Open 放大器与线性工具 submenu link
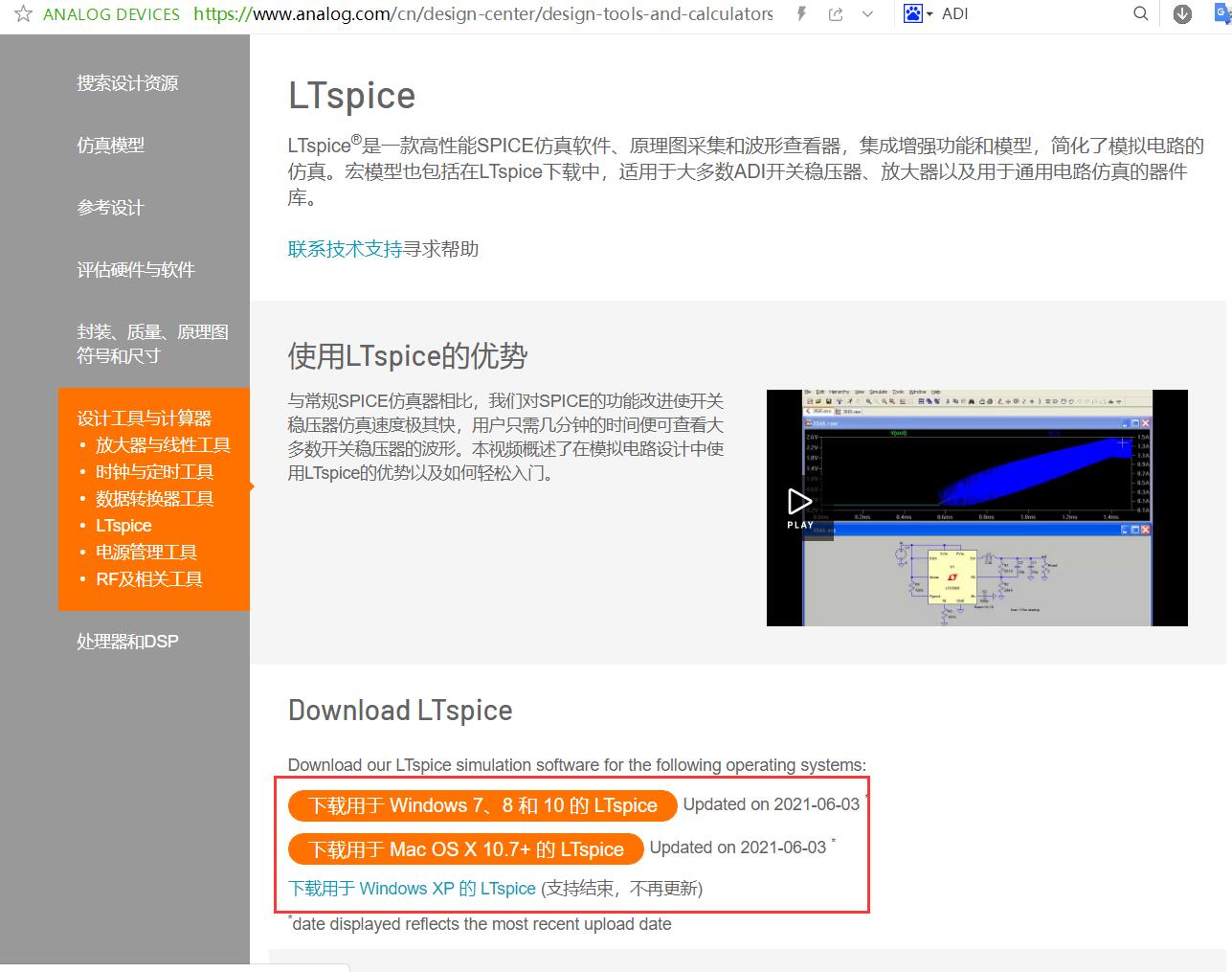The image size is (1232, 972). 163,445
